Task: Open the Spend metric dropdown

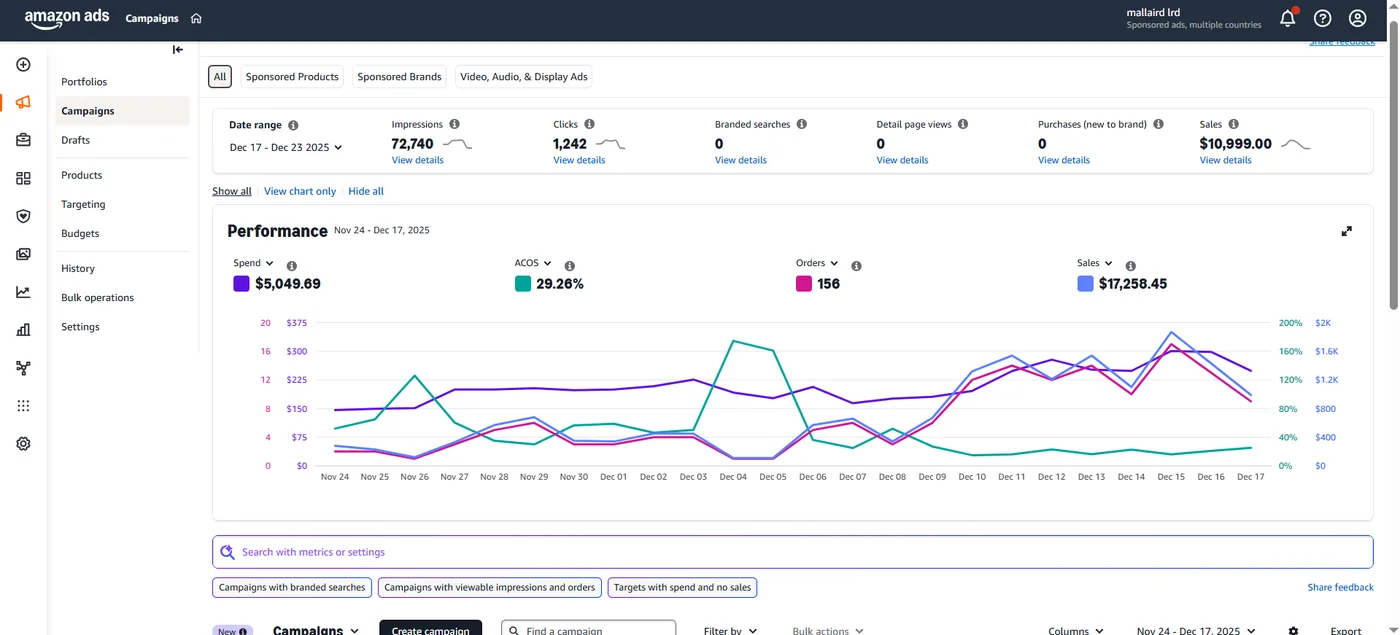Action: (253, 263)
